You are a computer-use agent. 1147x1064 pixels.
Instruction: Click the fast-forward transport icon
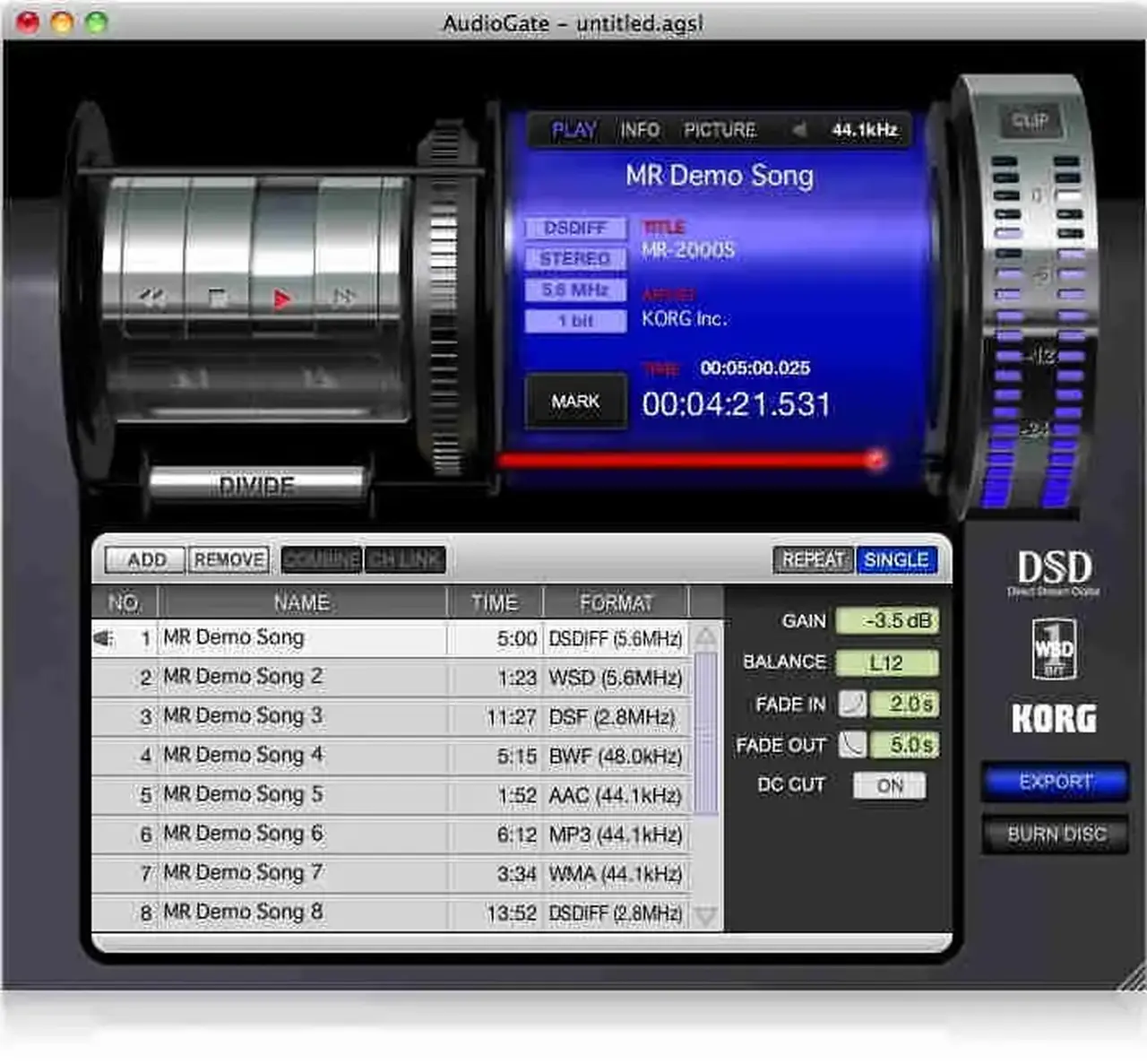pyautogui.click(x=343, y=298)
